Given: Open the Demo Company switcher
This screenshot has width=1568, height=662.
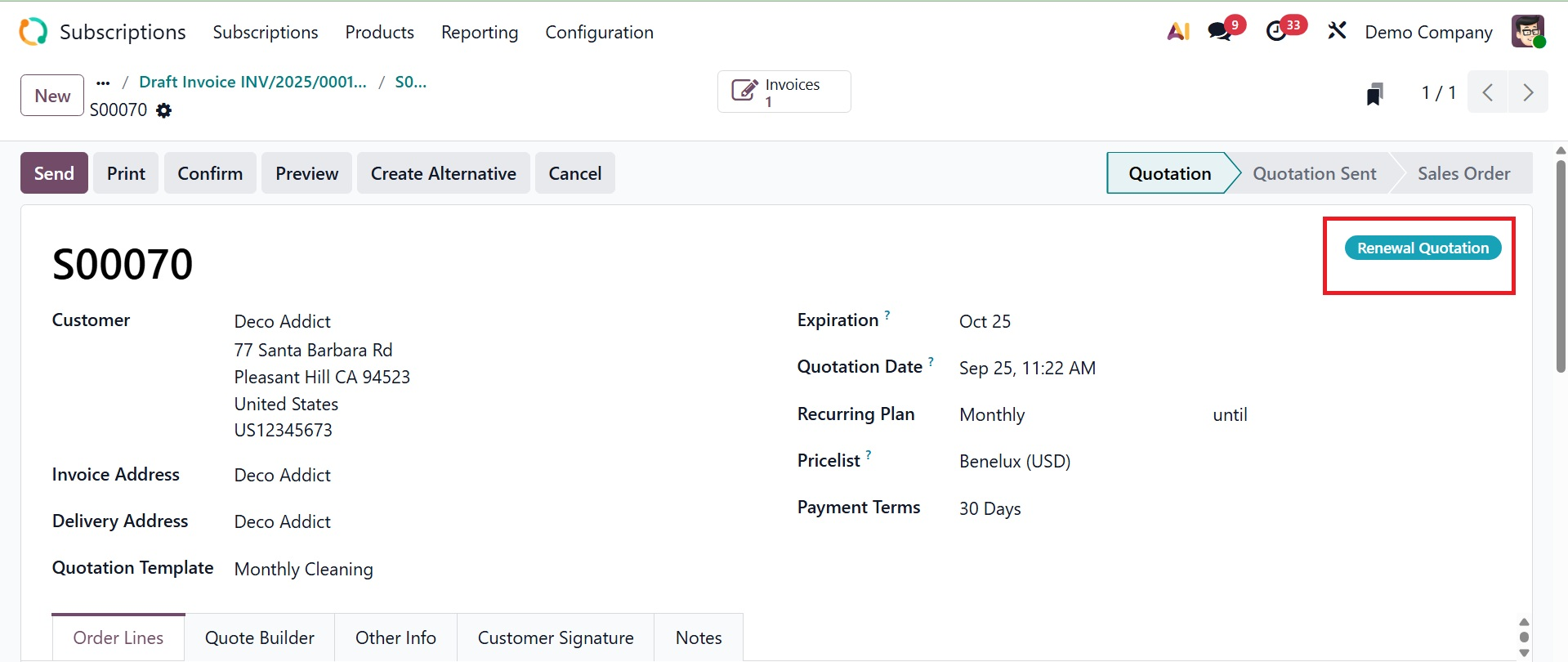Looking at the screenshot, I should [1428, 32].
